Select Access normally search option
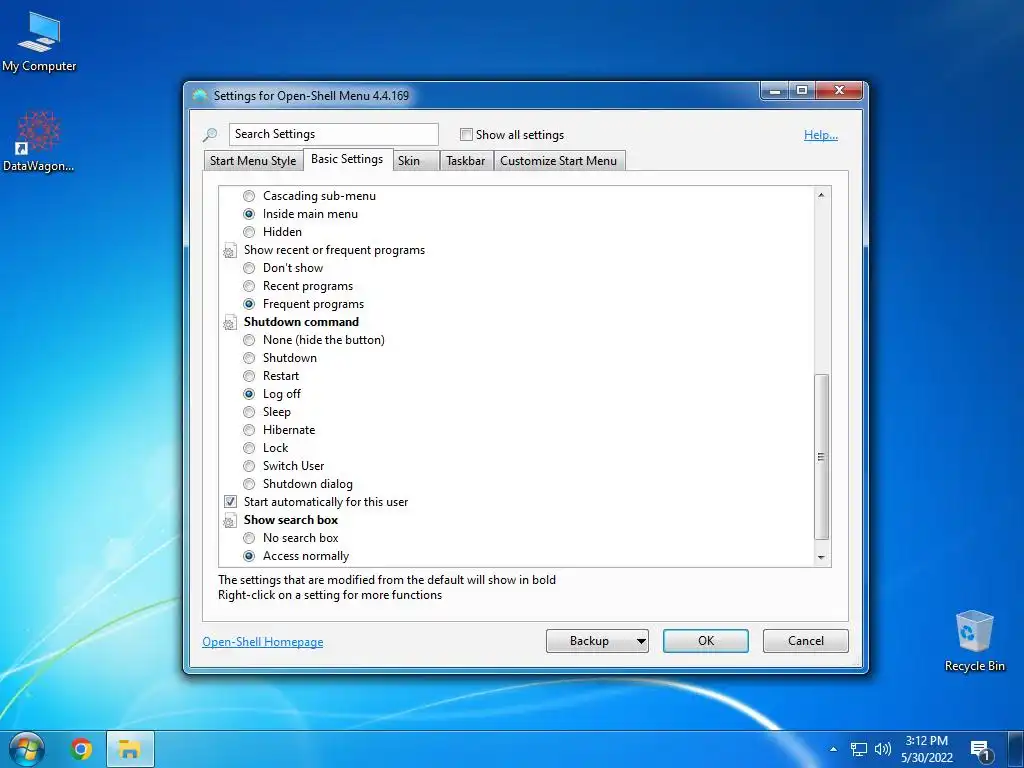This screenshot has width=1024, height=768. point(249,556)
